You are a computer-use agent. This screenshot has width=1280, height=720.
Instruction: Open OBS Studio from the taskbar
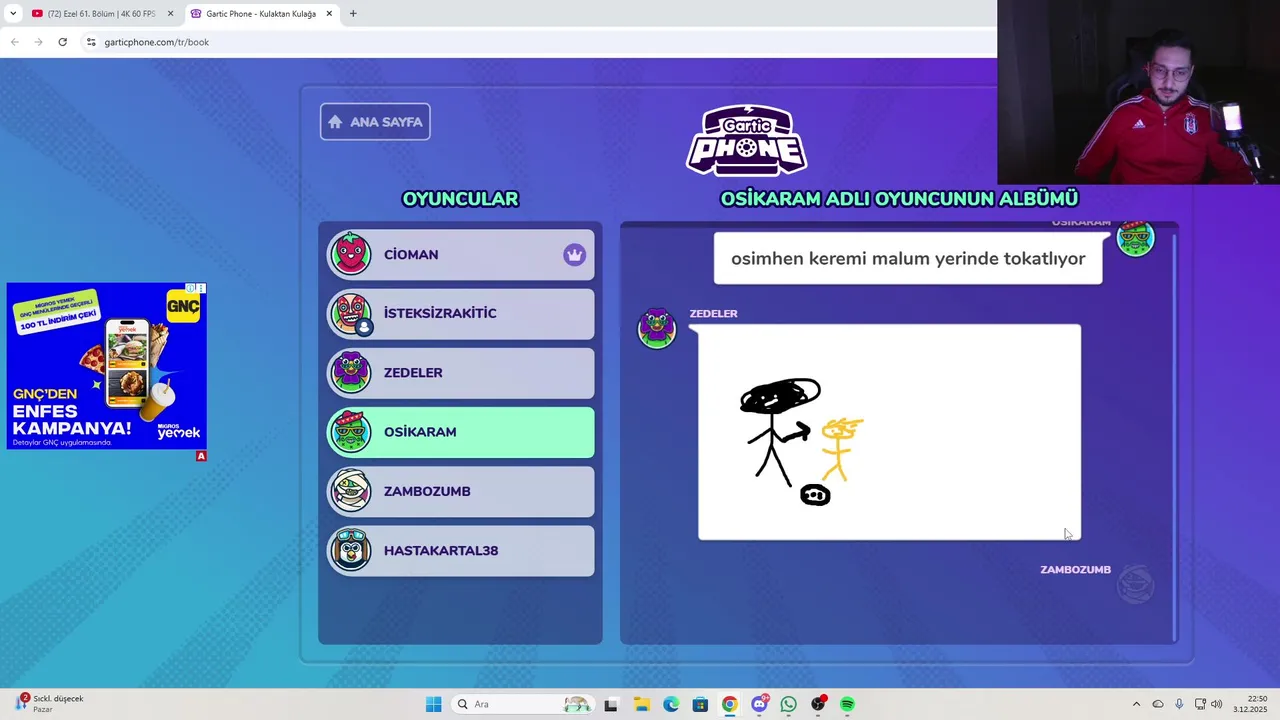coord(818,704)
